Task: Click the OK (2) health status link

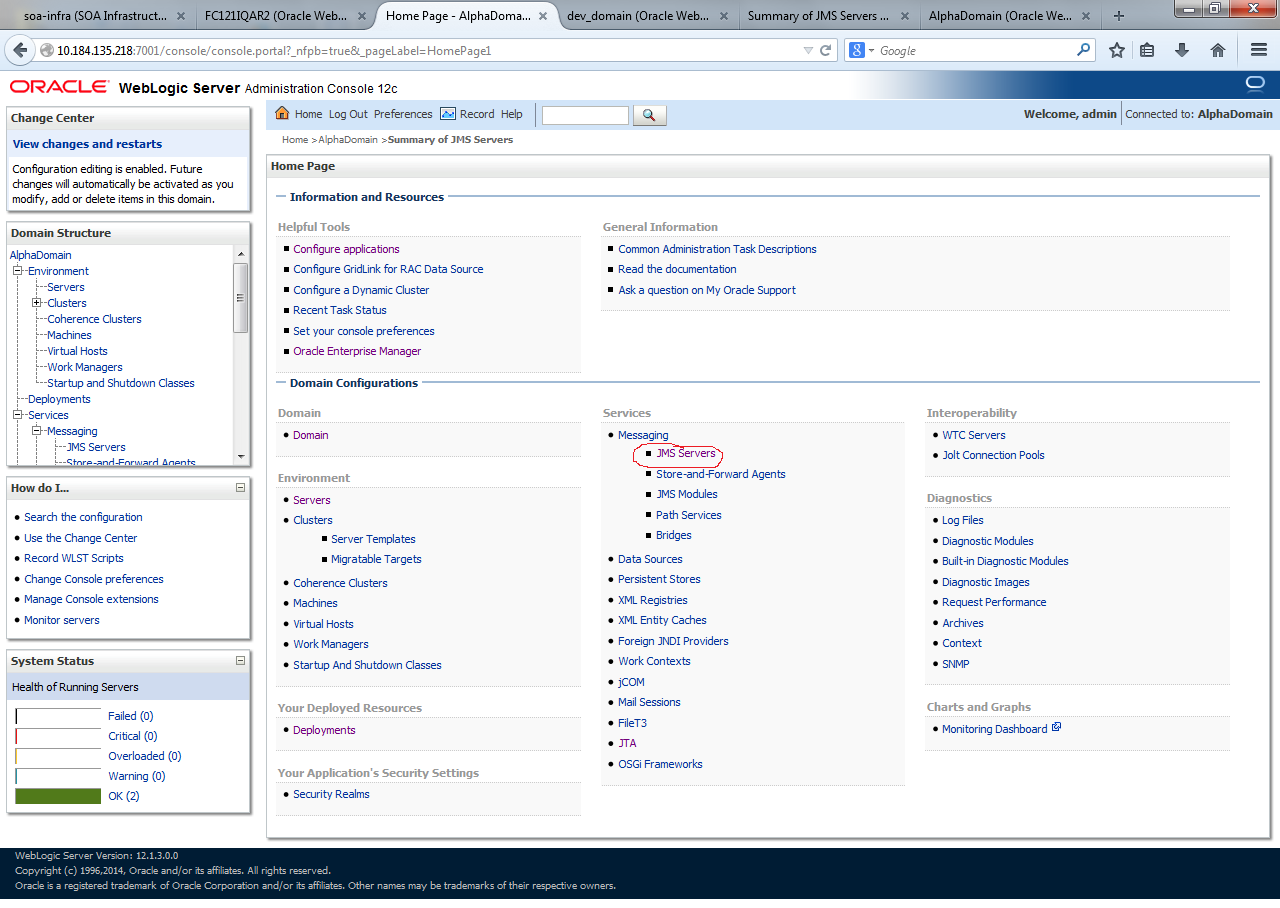Action: click(124, 796)
